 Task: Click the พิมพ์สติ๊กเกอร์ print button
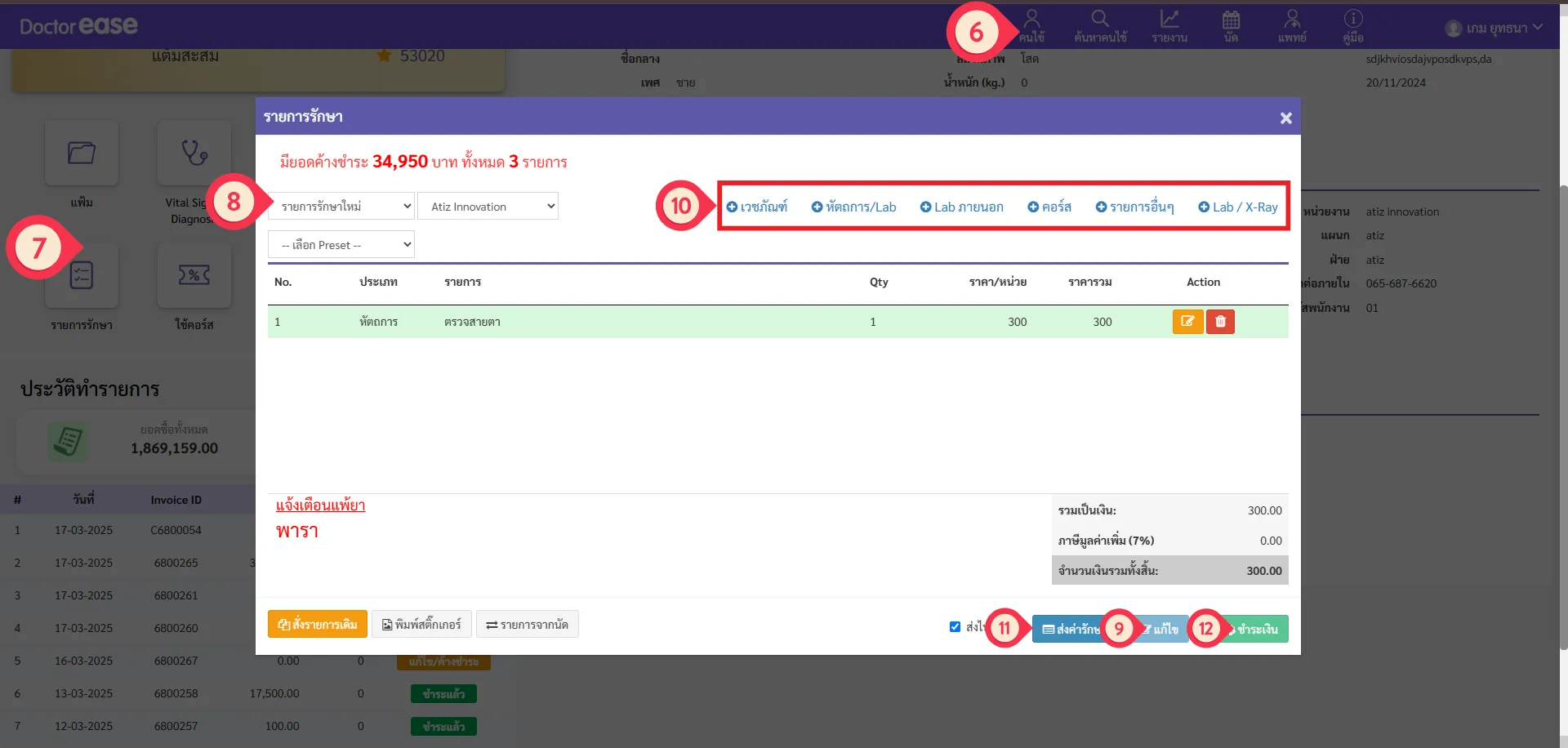(421, 625)
